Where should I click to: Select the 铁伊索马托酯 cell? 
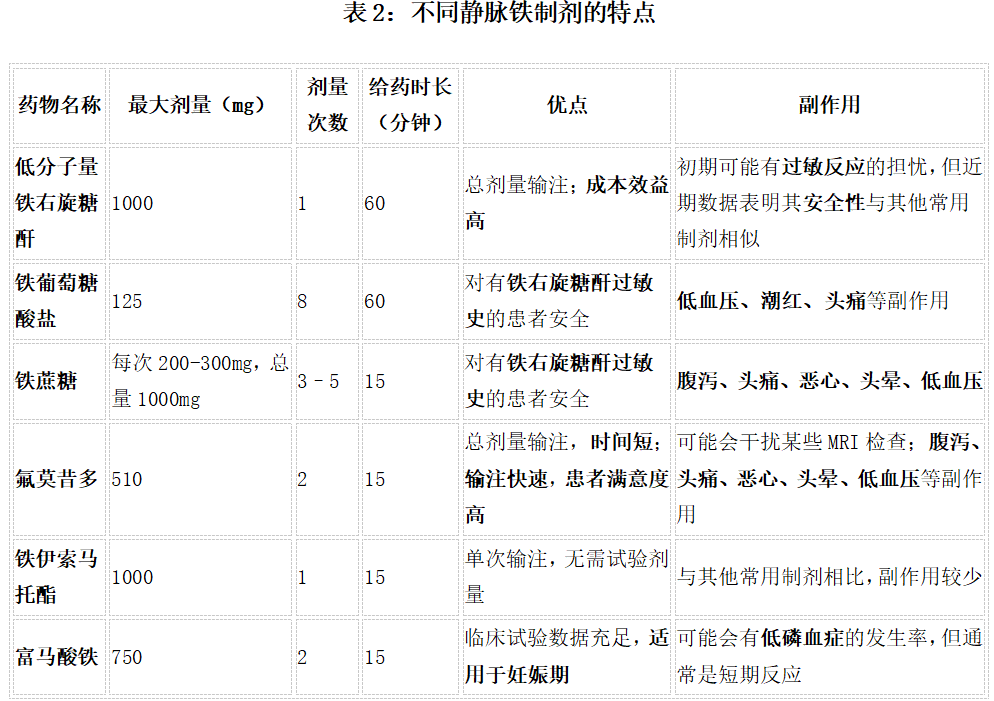pos(58,577)
